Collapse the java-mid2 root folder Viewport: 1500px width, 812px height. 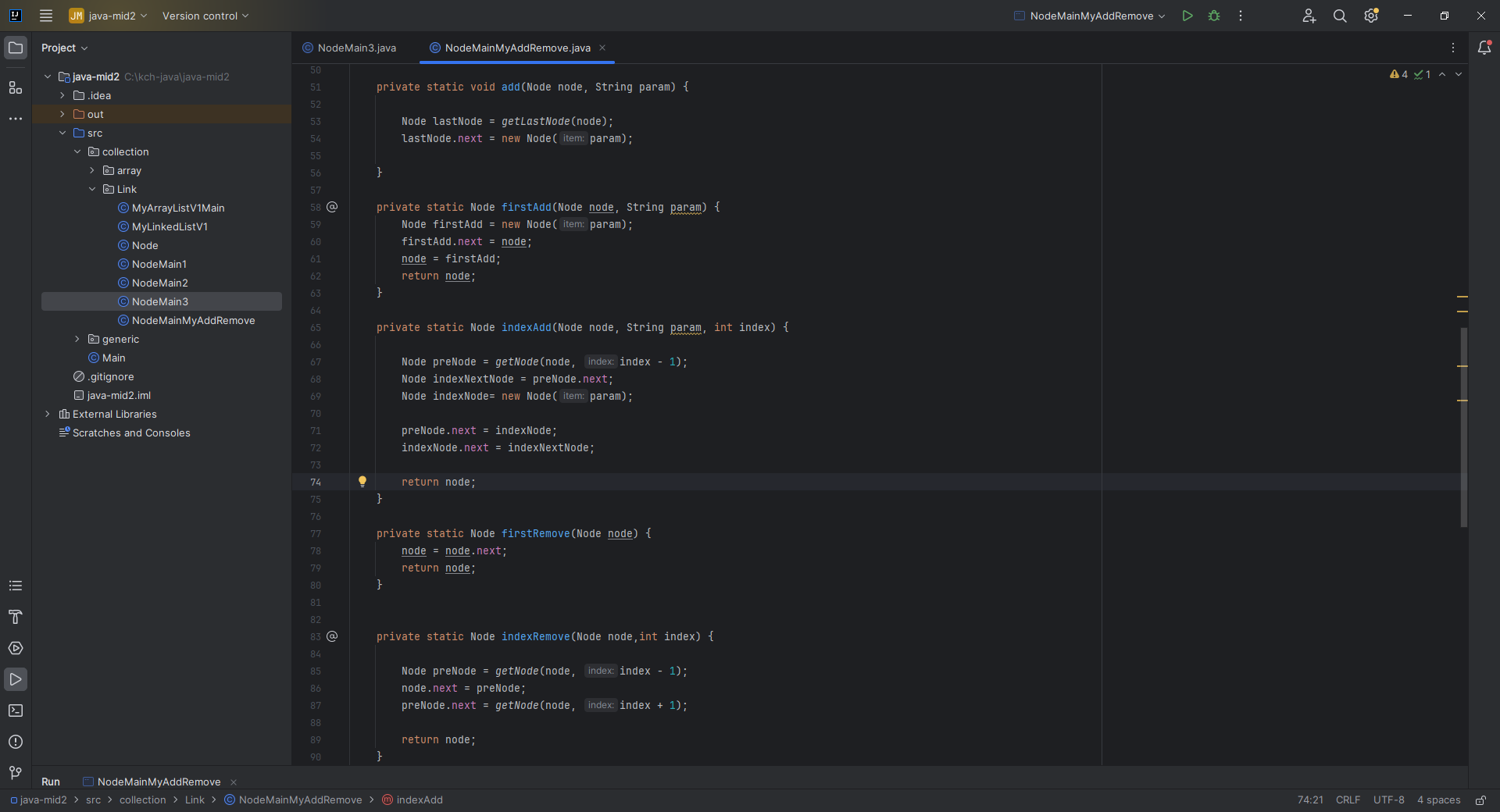click(48, 77)
